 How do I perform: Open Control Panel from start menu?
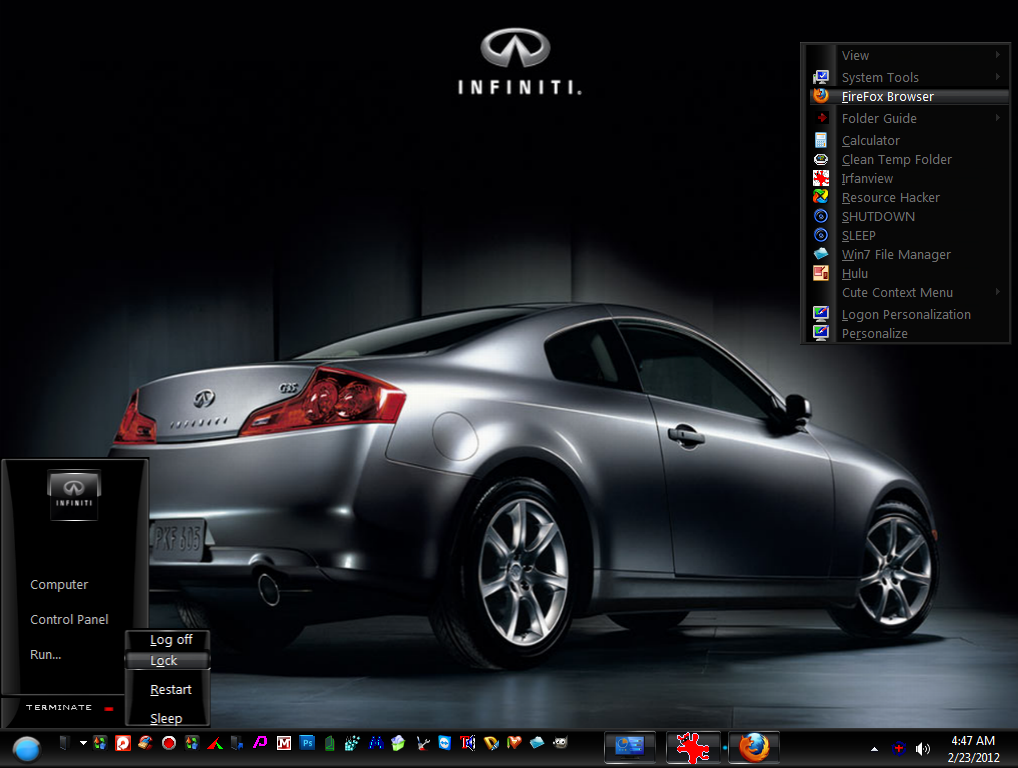pyautogui.click(x=69, y=620)
